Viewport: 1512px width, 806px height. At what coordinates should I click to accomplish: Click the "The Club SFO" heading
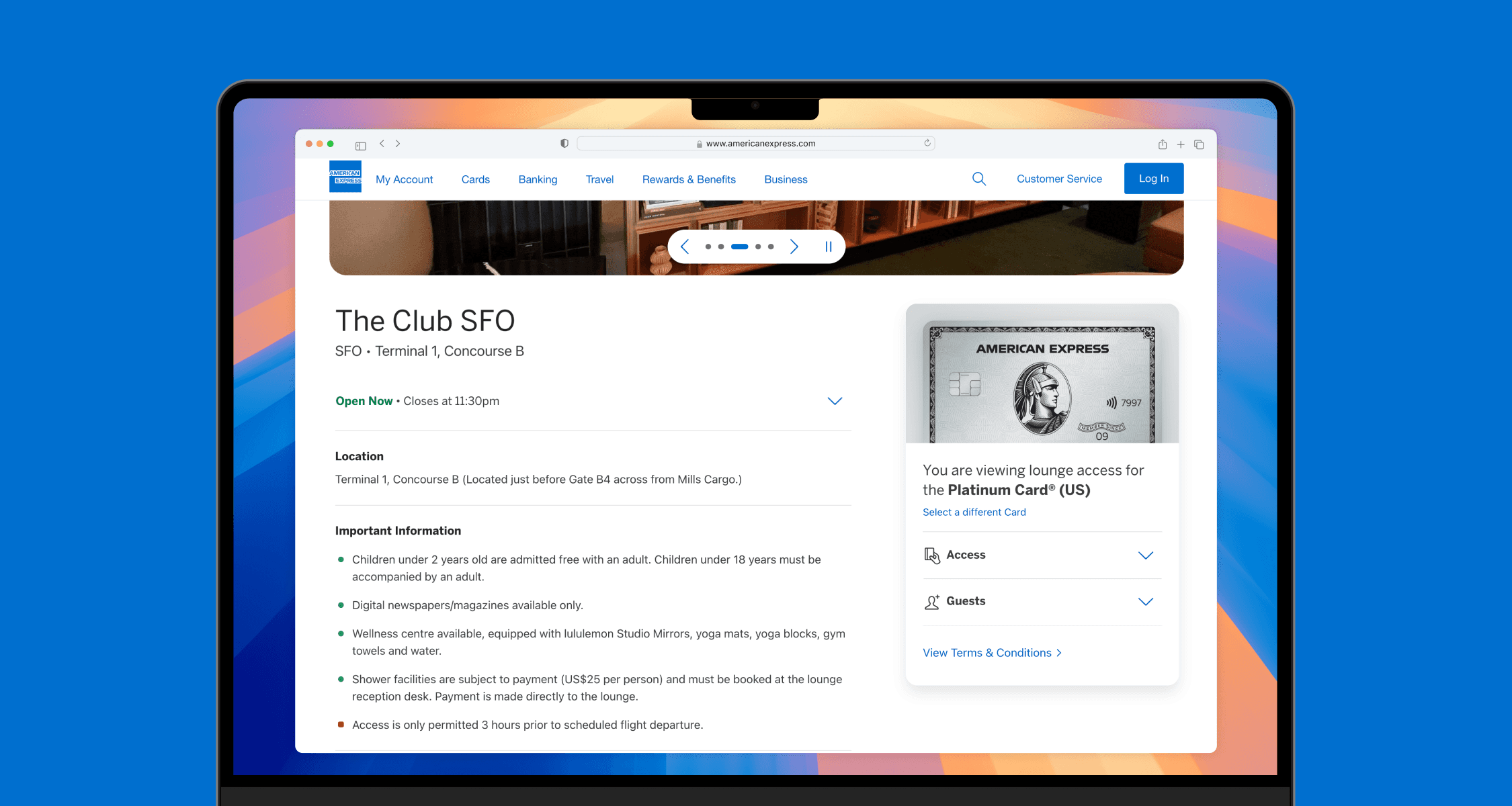pos(425,321)
